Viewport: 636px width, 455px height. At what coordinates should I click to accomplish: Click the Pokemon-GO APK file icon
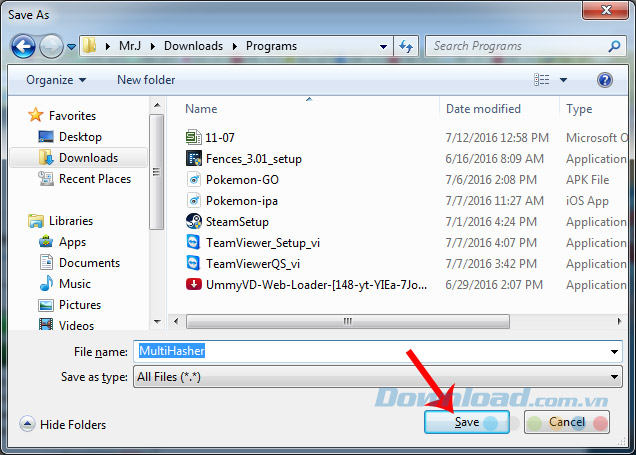193,179
